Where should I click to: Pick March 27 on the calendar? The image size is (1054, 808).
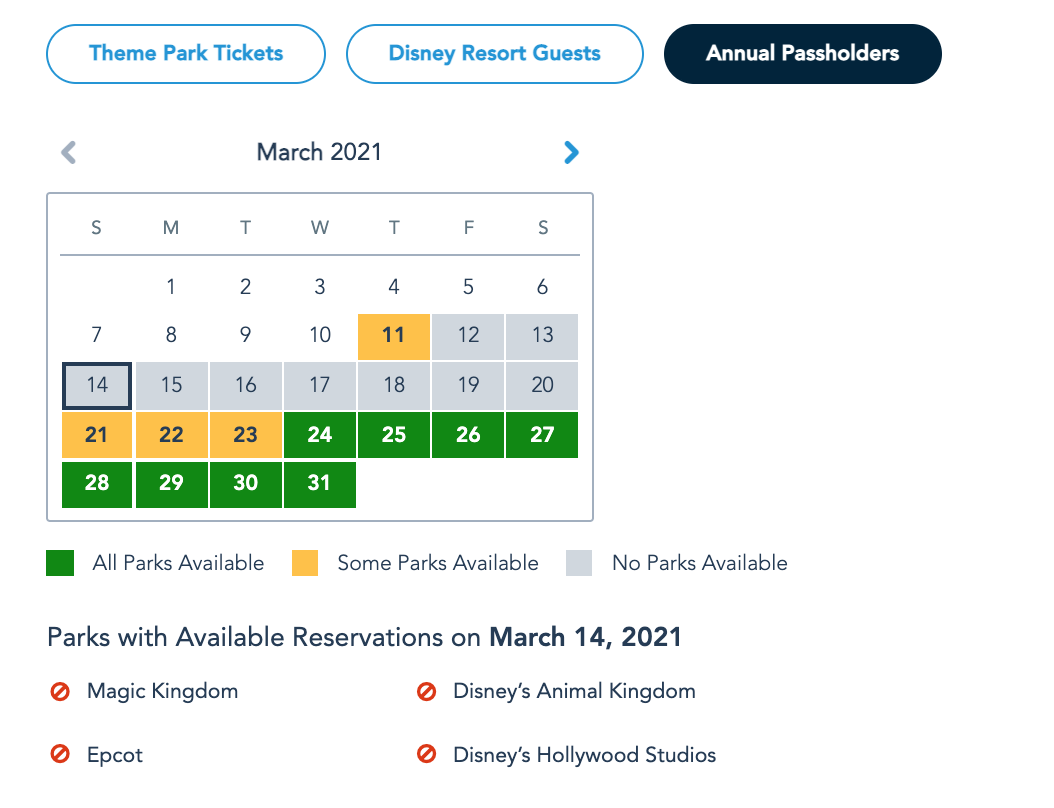pos(543,435)
